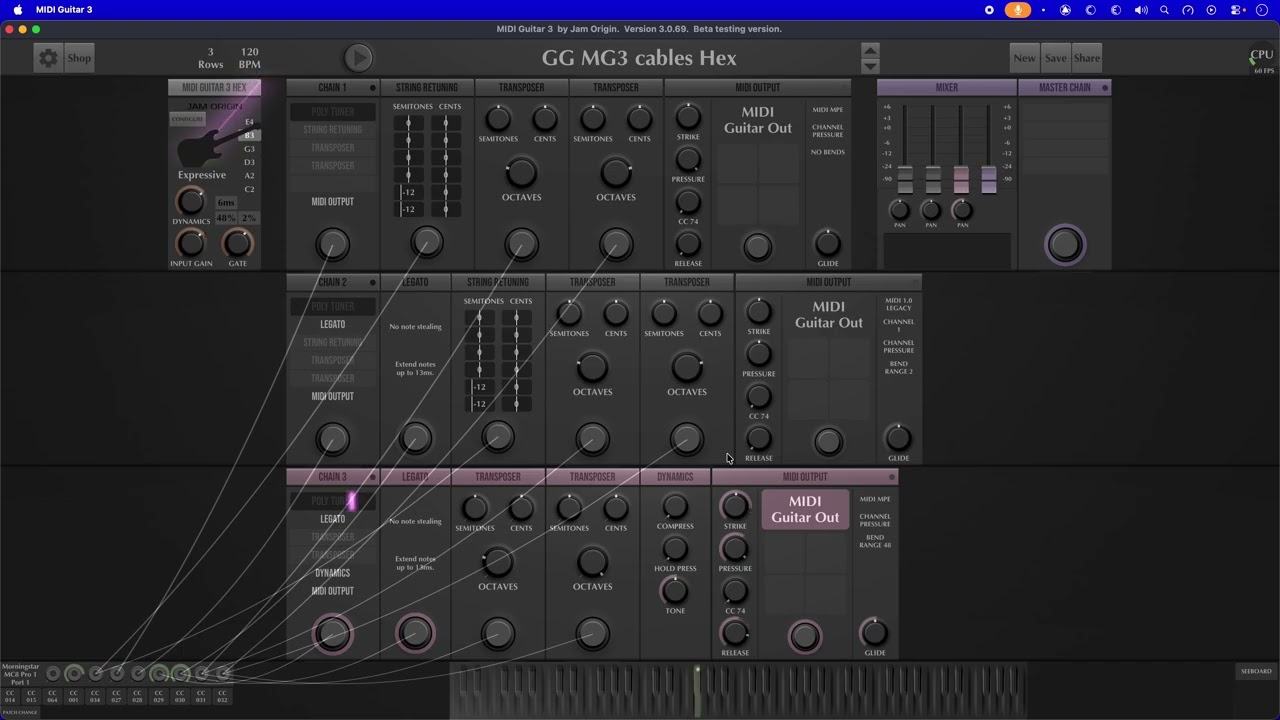
Task: Click the 3 Rows setting
Action: (211, 58)
